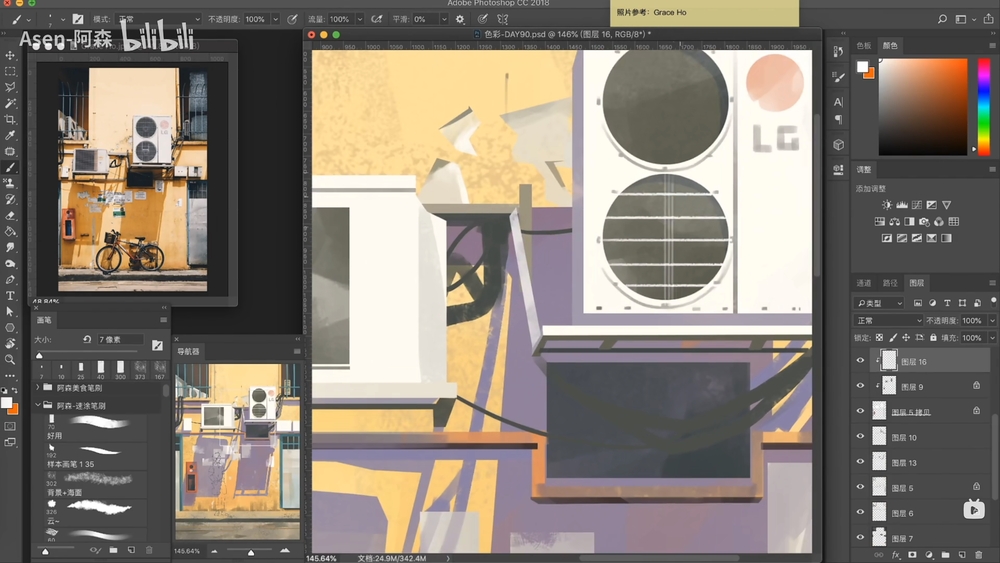Open the layer blend mode 正常 dropdown
Screen dimensions: 1000x563
coord(886,320)
